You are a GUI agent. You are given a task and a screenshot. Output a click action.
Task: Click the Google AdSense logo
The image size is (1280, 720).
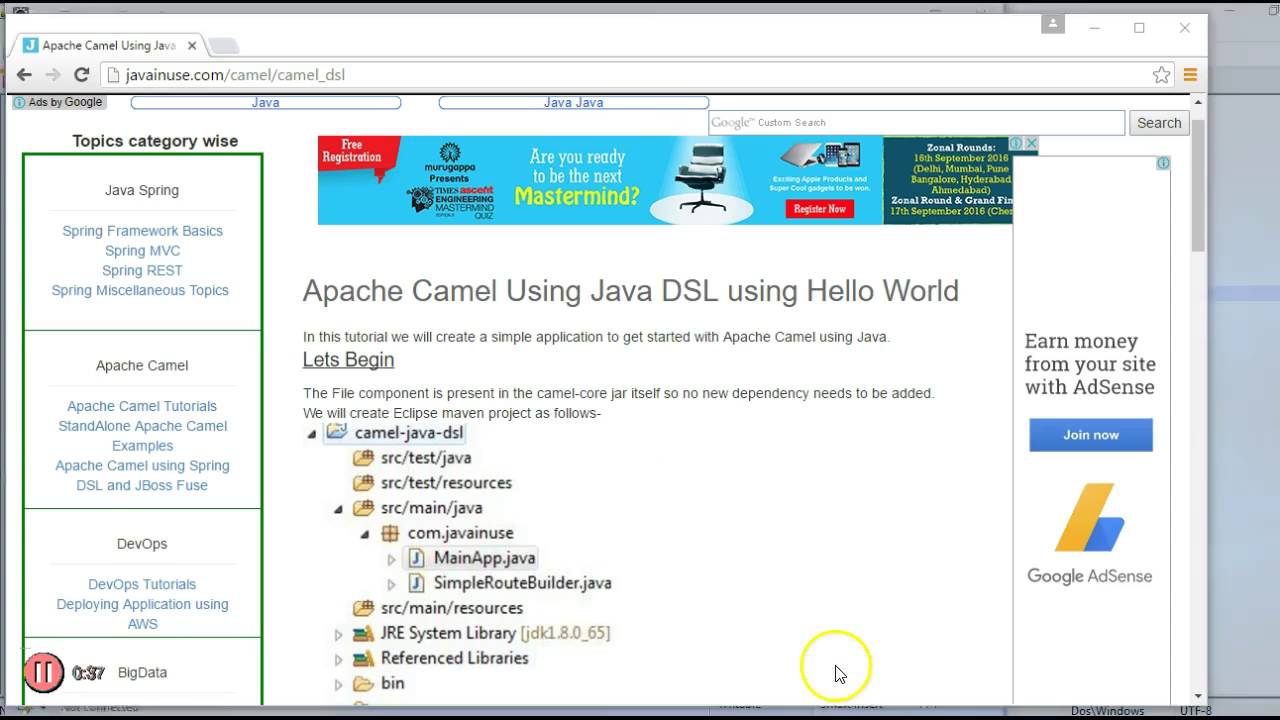click(1090, 533)
